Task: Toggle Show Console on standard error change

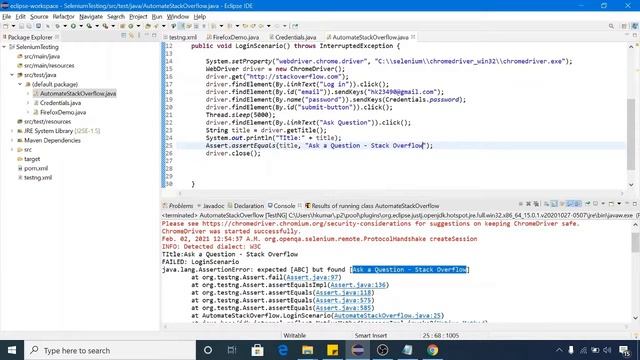Action: (578, 204)
